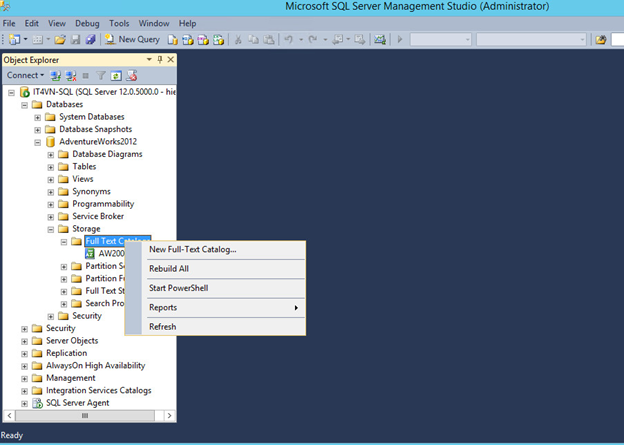The image size is (624, 445).
Task: Expand the System Databases folder
Action: 38,117
